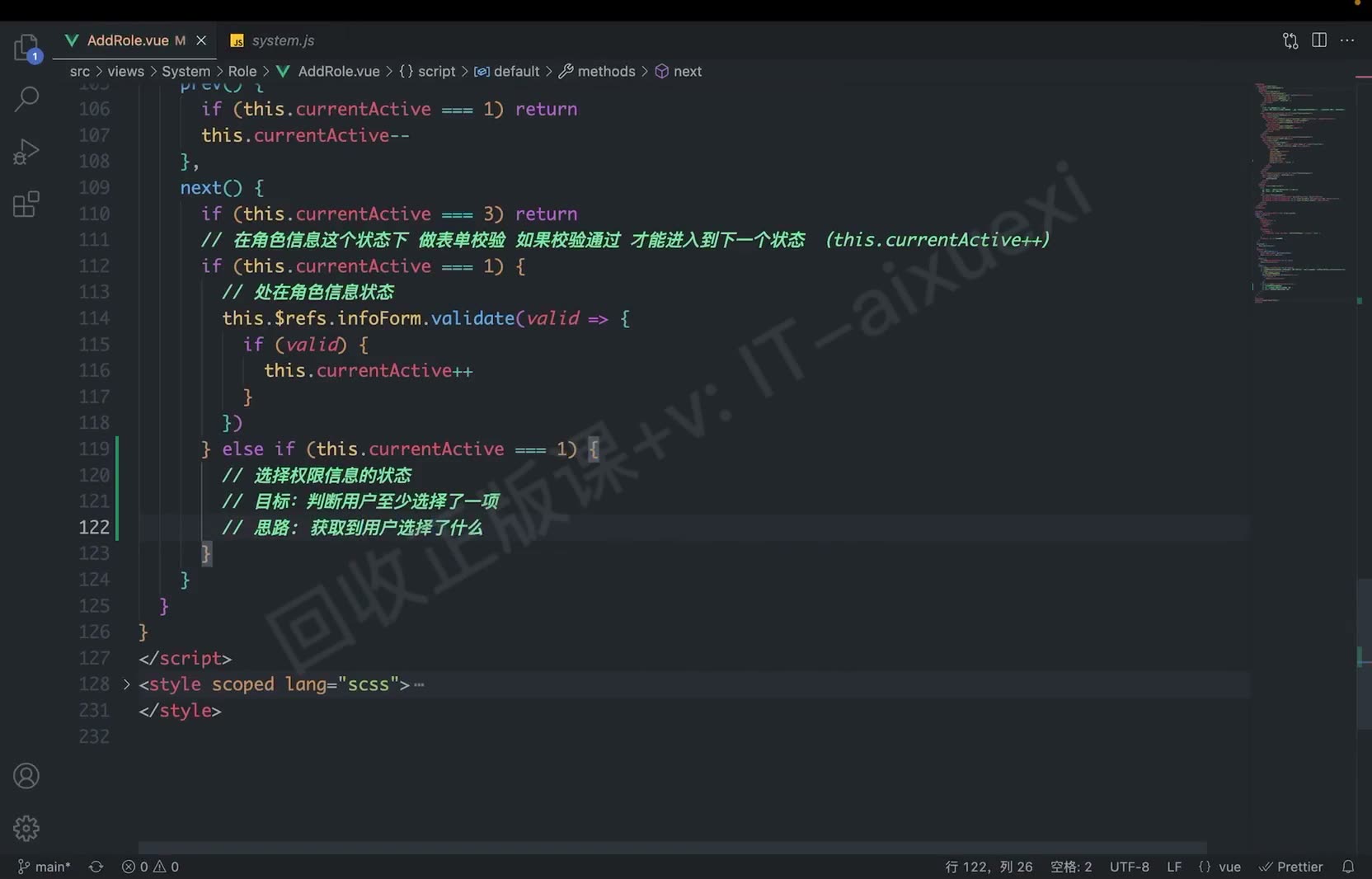This screenshot has width=1372, height=879.
Task: Split the editor to the right
Action: [x=1319, y=40]
